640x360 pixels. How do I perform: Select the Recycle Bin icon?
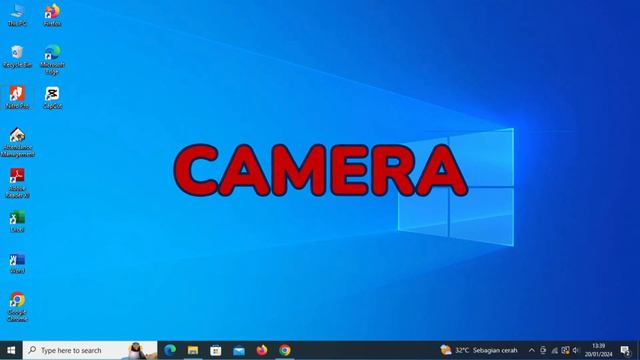pos(17,56)
